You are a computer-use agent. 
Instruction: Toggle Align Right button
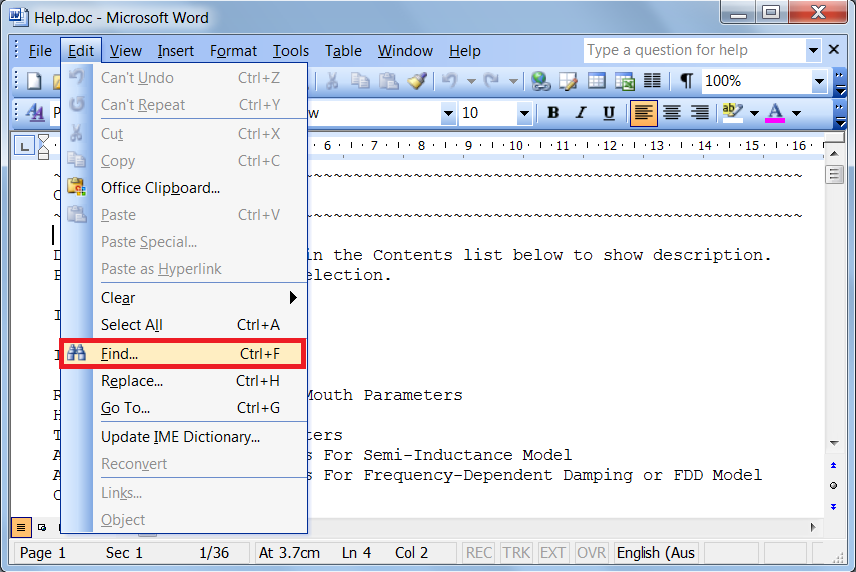(699, 113)
